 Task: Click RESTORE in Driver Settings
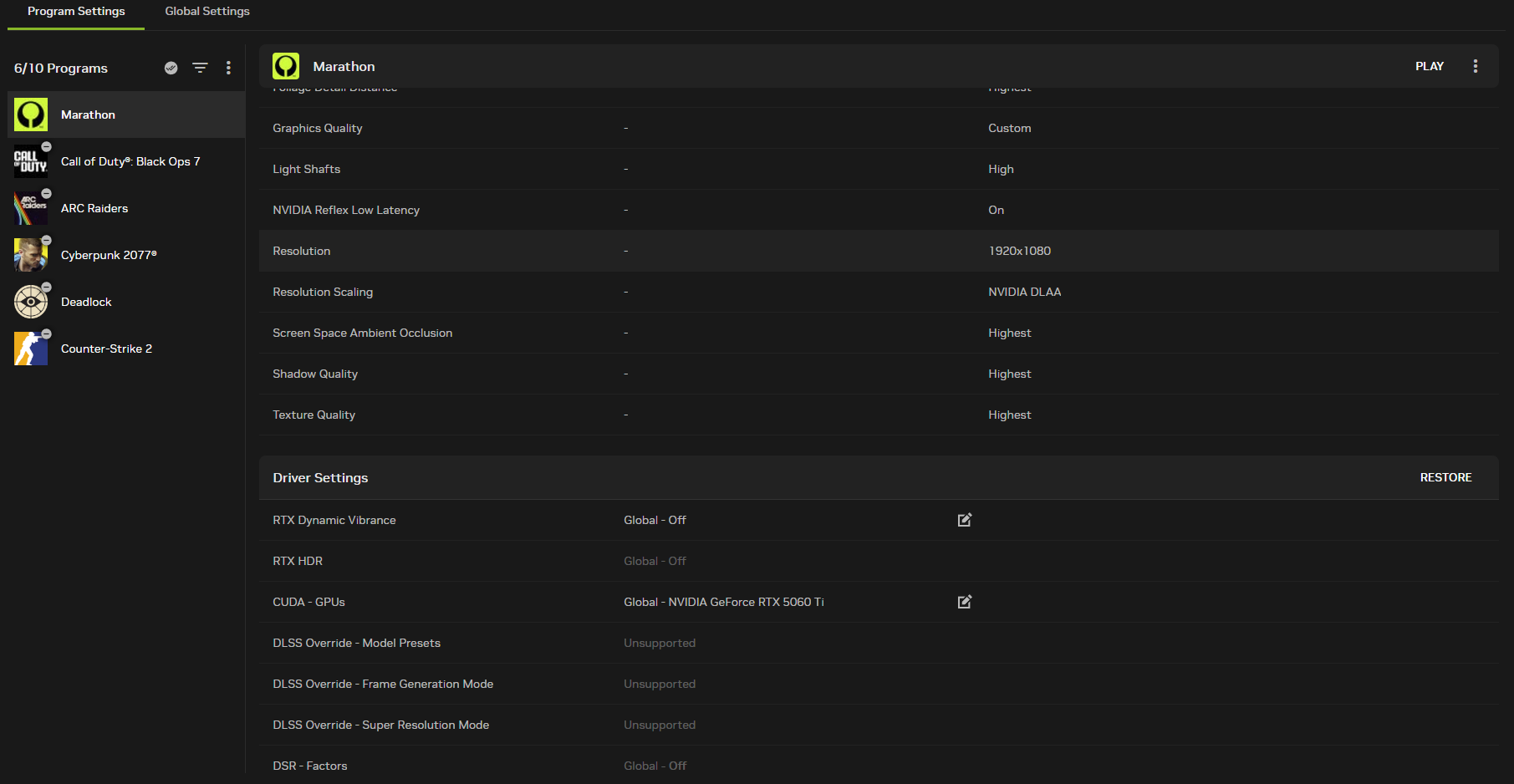(x=1445, y=477)
